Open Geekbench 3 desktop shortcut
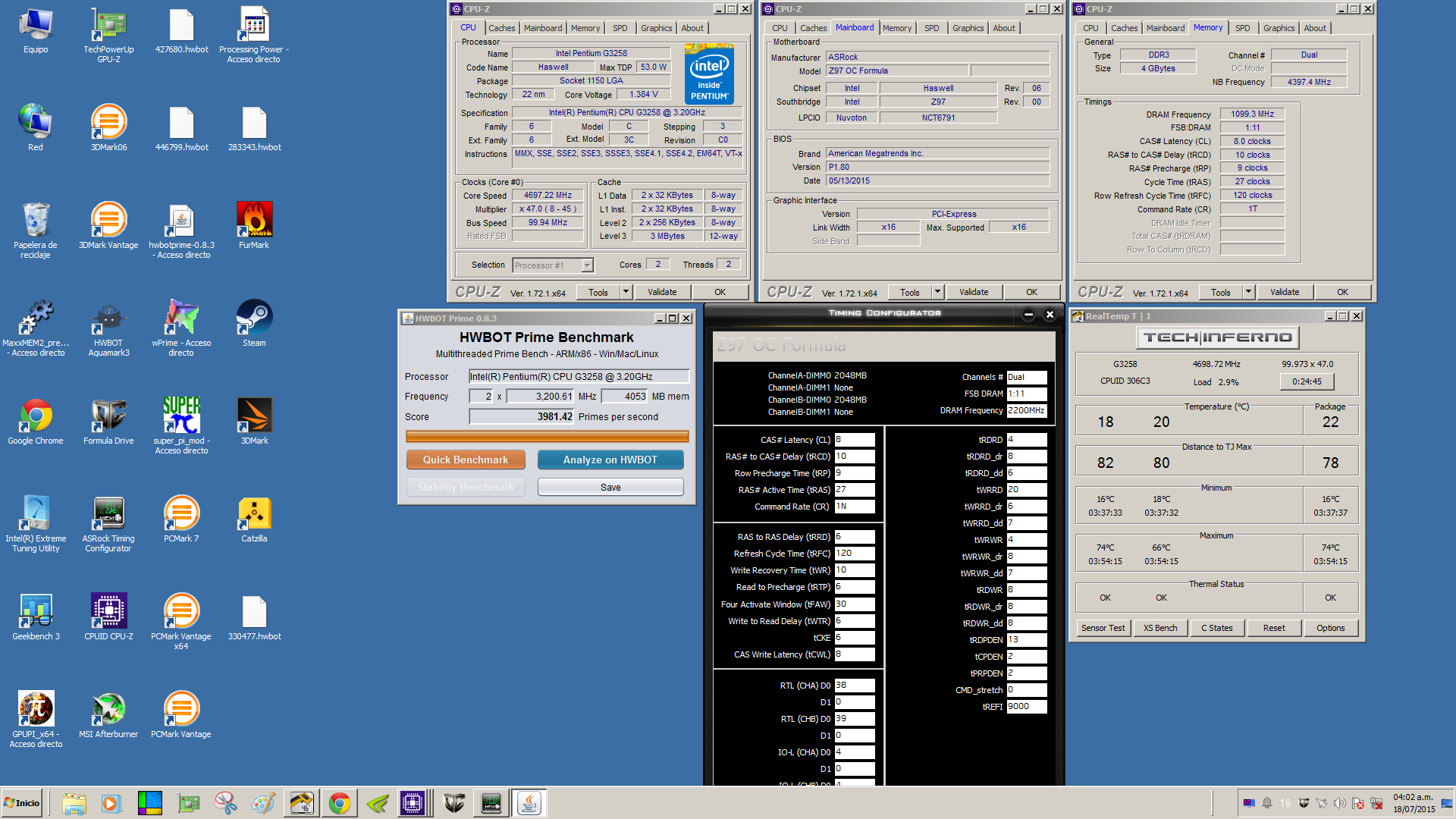Screen dimensions: 1456x819 point(36,617)
